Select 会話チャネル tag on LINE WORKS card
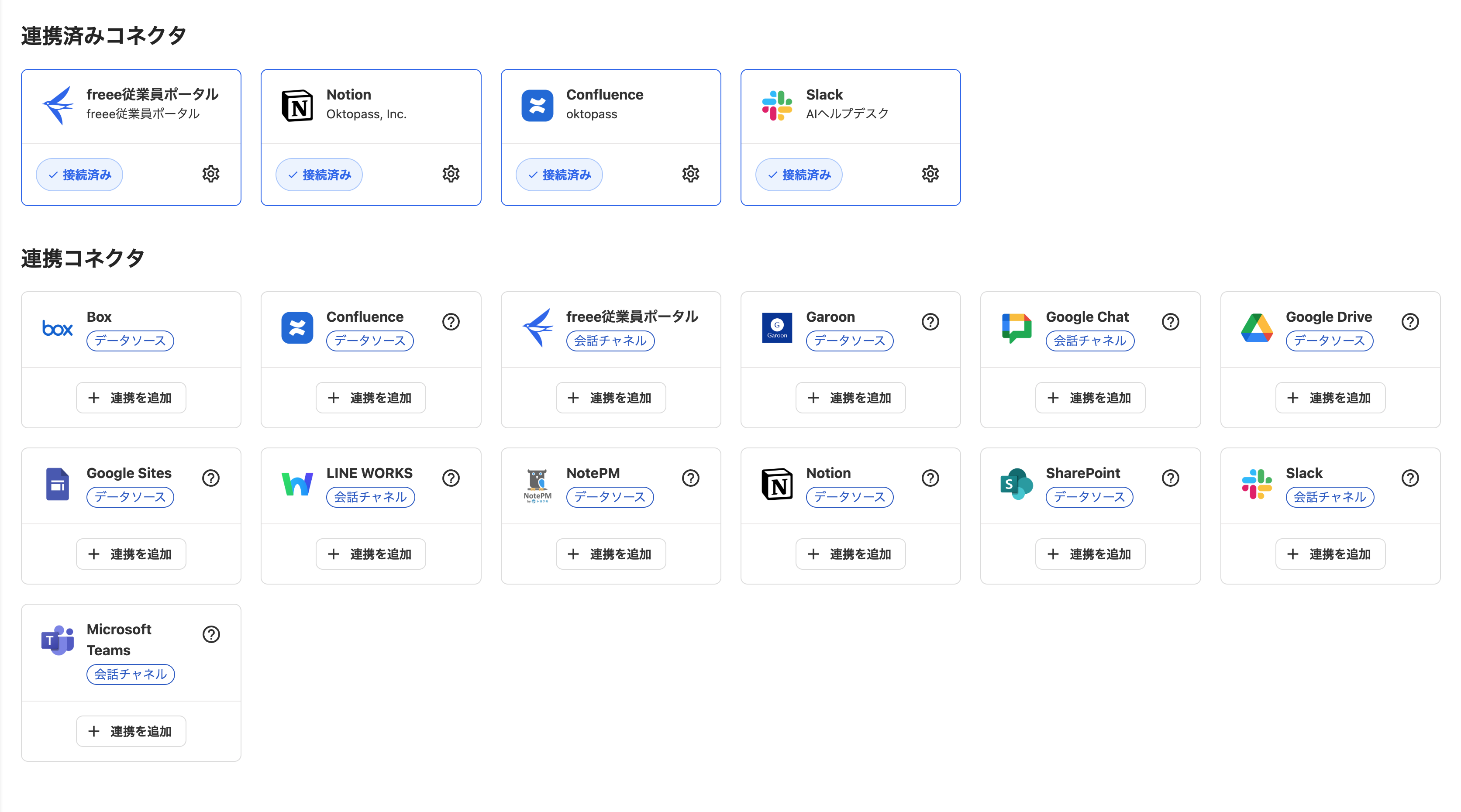Viewport: 1461px width, 812px height. pos(370,497)
